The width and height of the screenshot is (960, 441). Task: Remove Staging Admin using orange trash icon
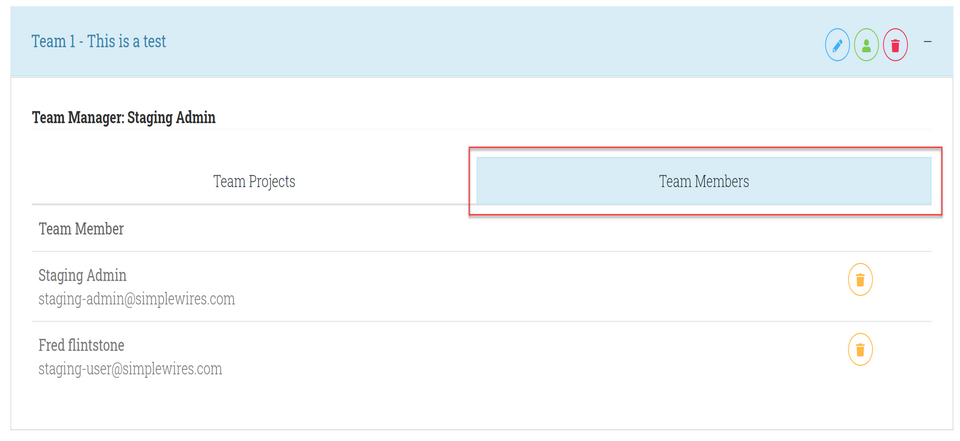pos(860,280)
